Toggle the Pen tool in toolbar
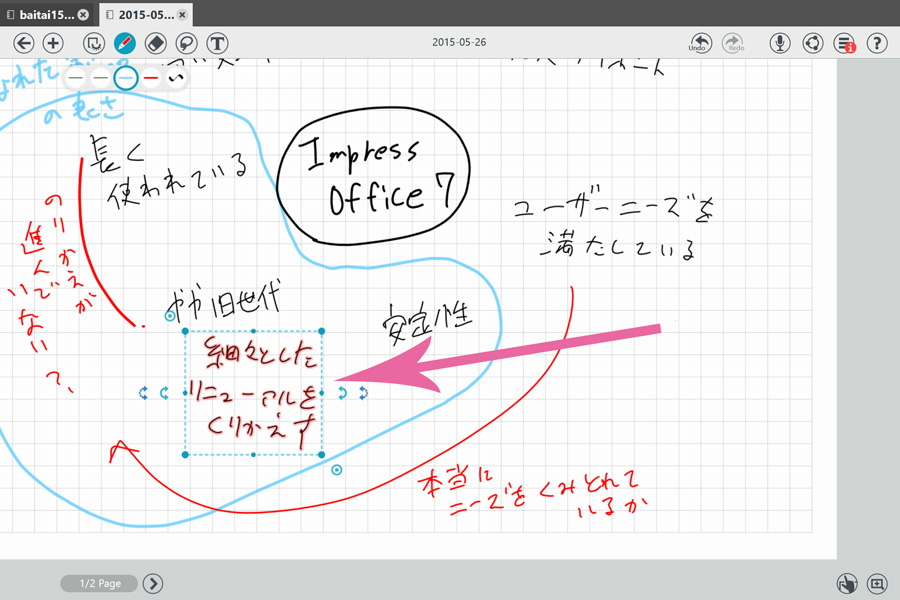This screenshot has width=900, height=600. pos(124,43)
